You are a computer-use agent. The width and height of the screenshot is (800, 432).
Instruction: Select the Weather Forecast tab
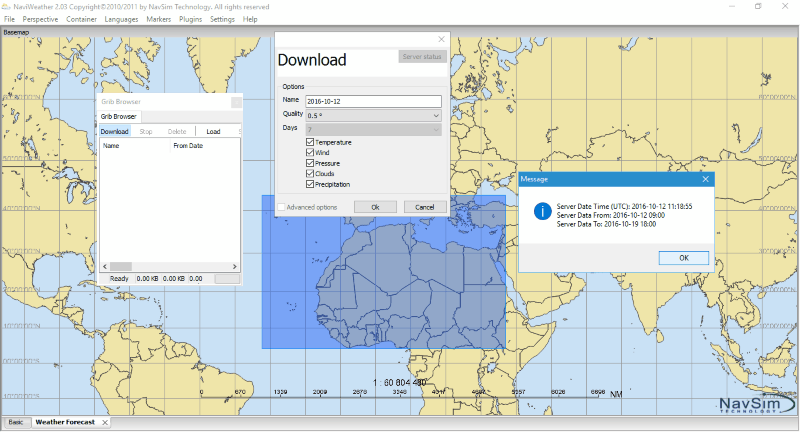point(65,422)
